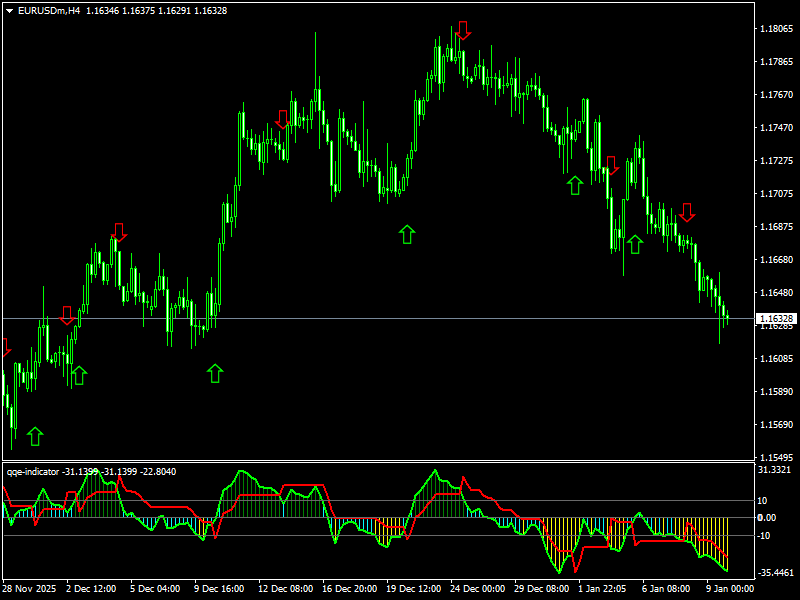800x600 pixels.
Task: Click the 9 Jan 00:00 time axis label
Action: click(730, 589)
